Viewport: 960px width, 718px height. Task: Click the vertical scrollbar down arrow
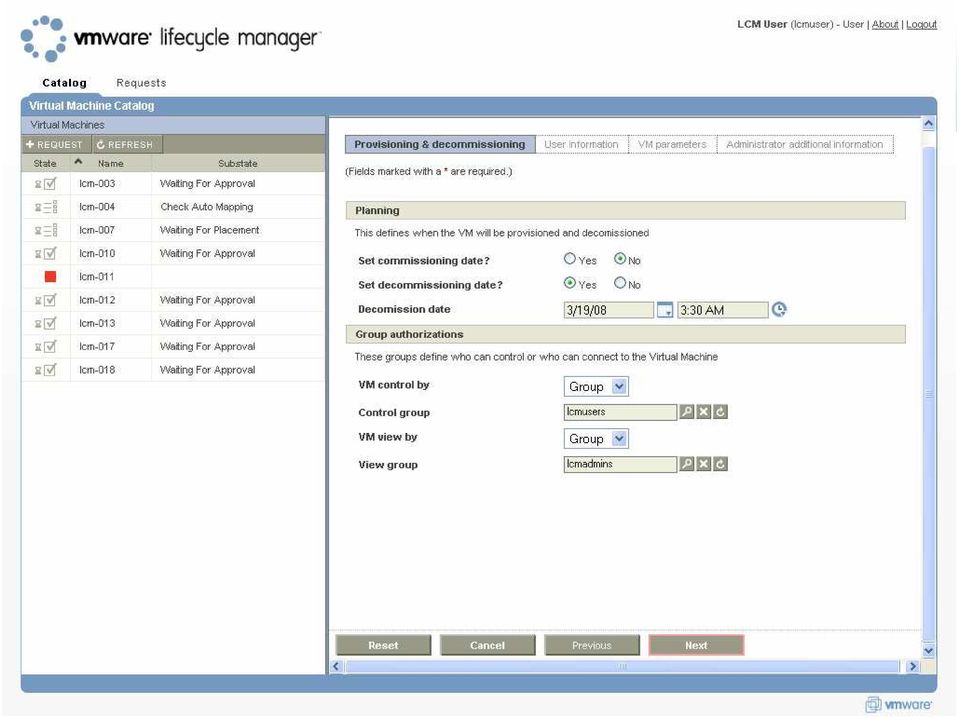928,651
